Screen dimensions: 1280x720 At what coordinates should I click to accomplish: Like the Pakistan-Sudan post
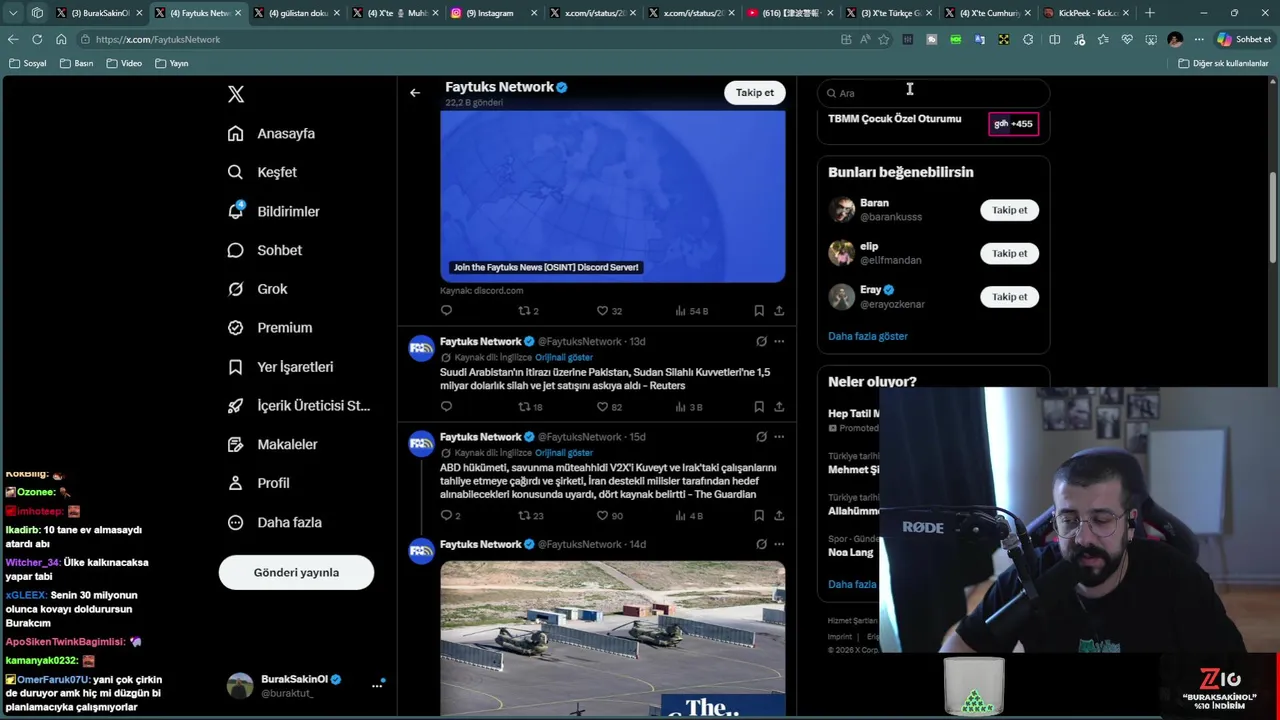[x=609, y=407]
